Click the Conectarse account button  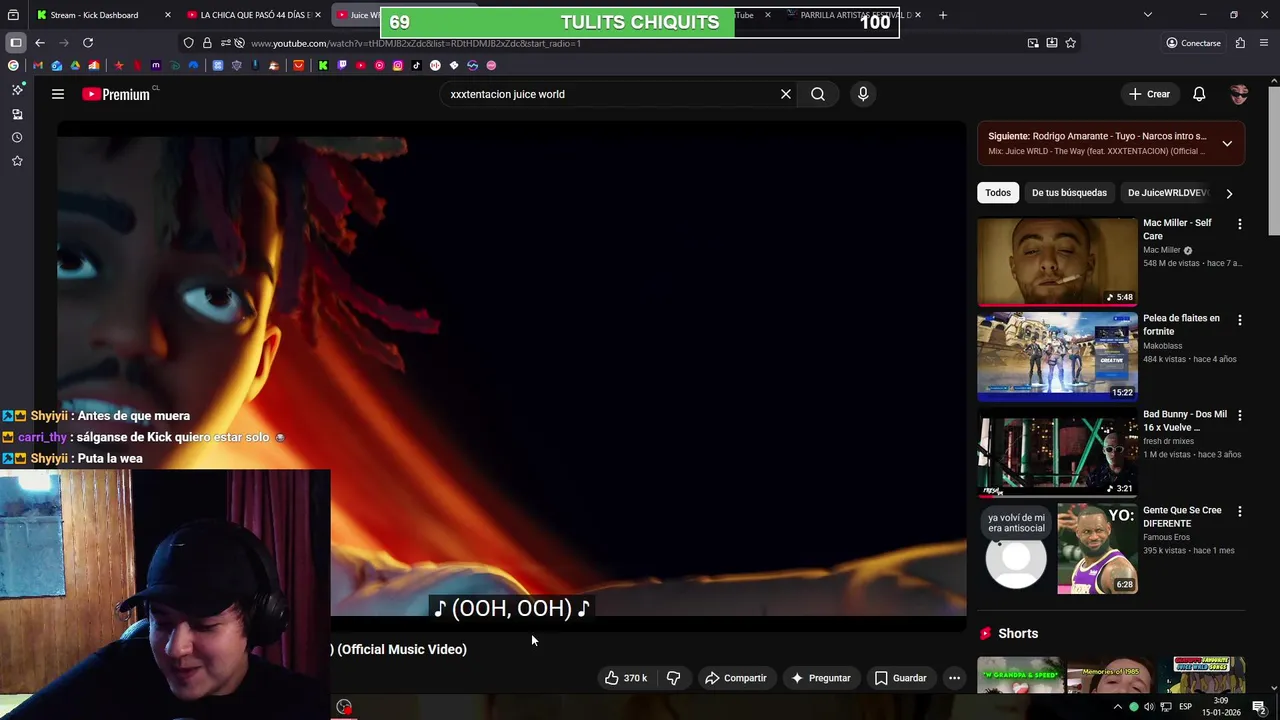[x=1193, y=43]
